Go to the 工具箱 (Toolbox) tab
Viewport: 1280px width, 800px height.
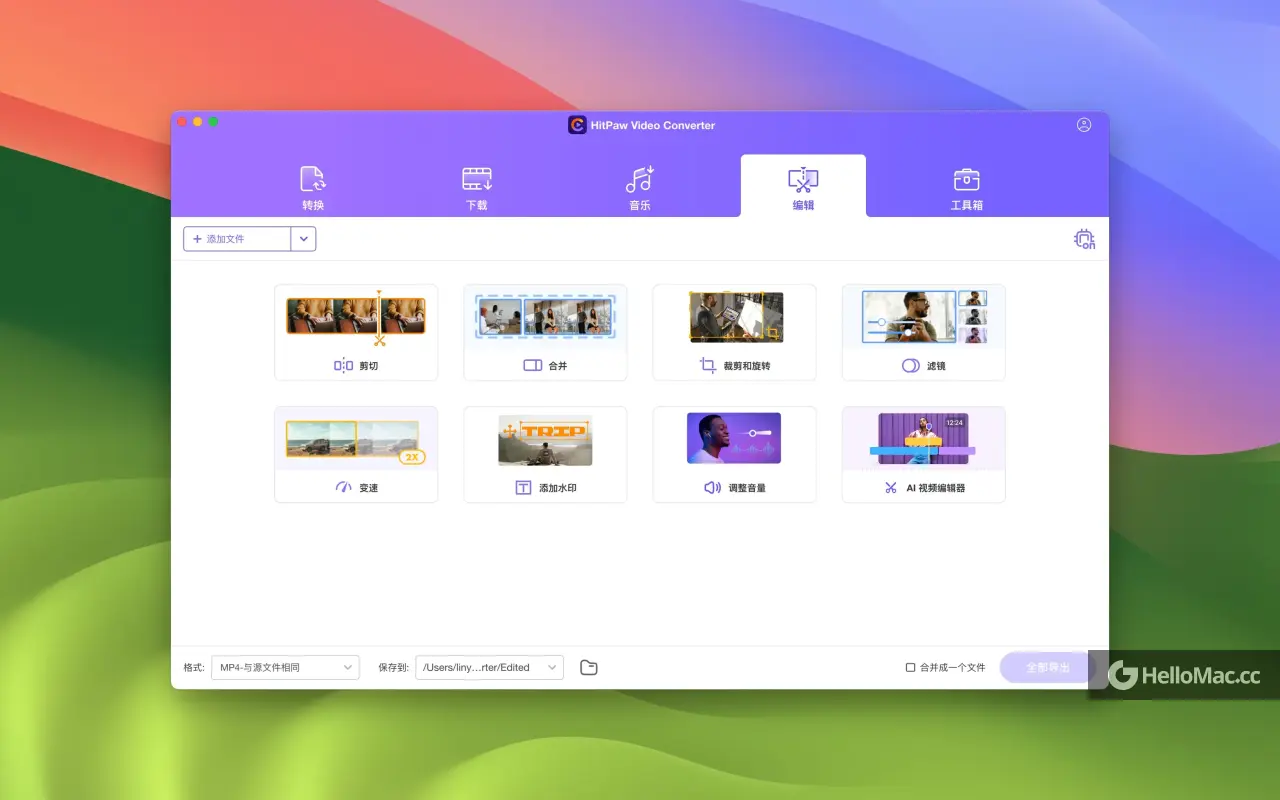(x=966, y=187)
